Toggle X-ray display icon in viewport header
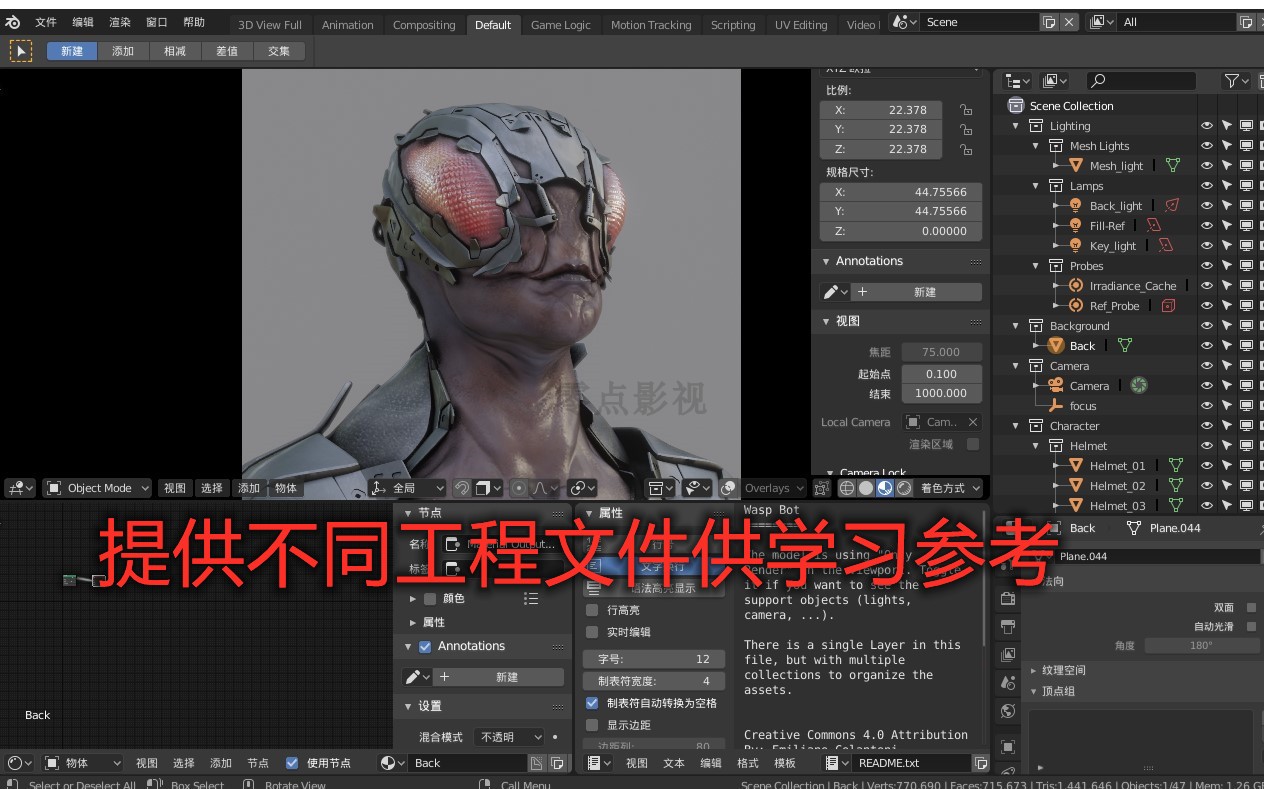Screen dimensions: 1264x789 (x=822, y=488)
